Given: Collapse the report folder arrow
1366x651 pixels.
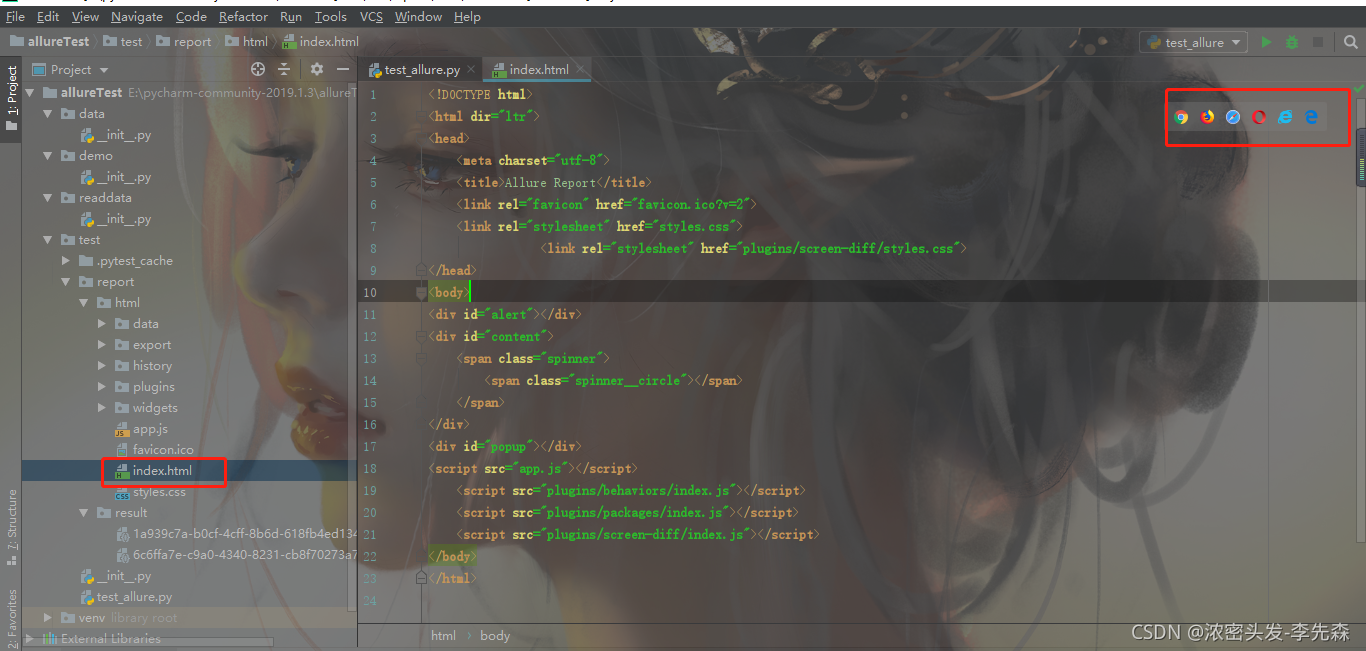Looking at the screenshot, I should click(66, 282).
